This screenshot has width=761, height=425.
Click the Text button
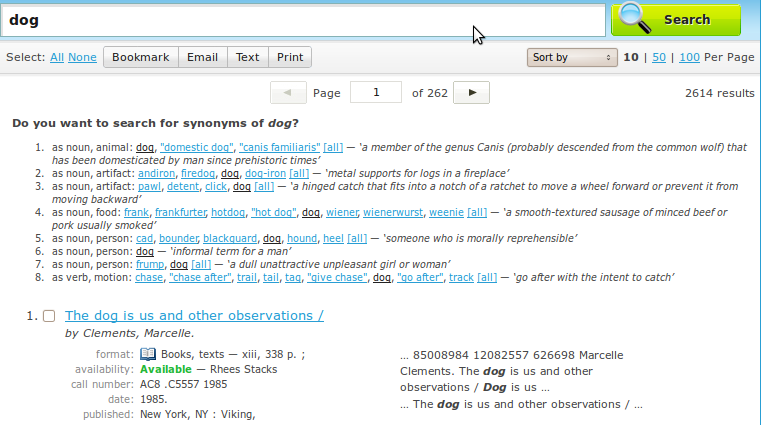point(248,57)
